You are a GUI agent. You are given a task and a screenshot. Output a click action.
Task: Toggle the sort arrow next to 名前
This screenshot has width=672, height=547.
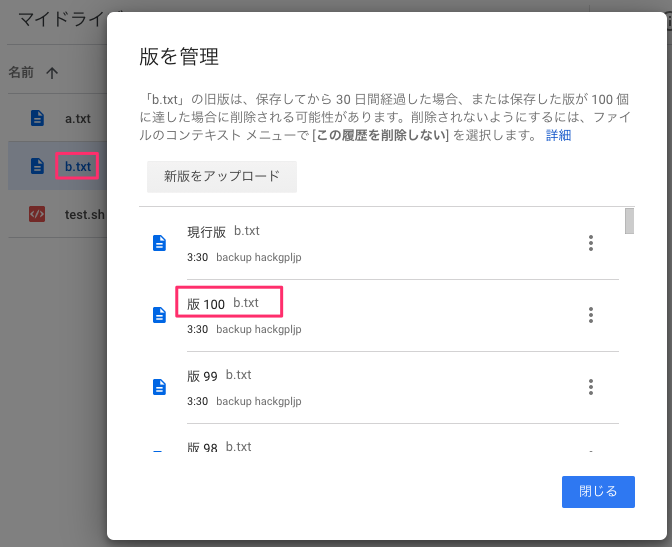point(52,72)
